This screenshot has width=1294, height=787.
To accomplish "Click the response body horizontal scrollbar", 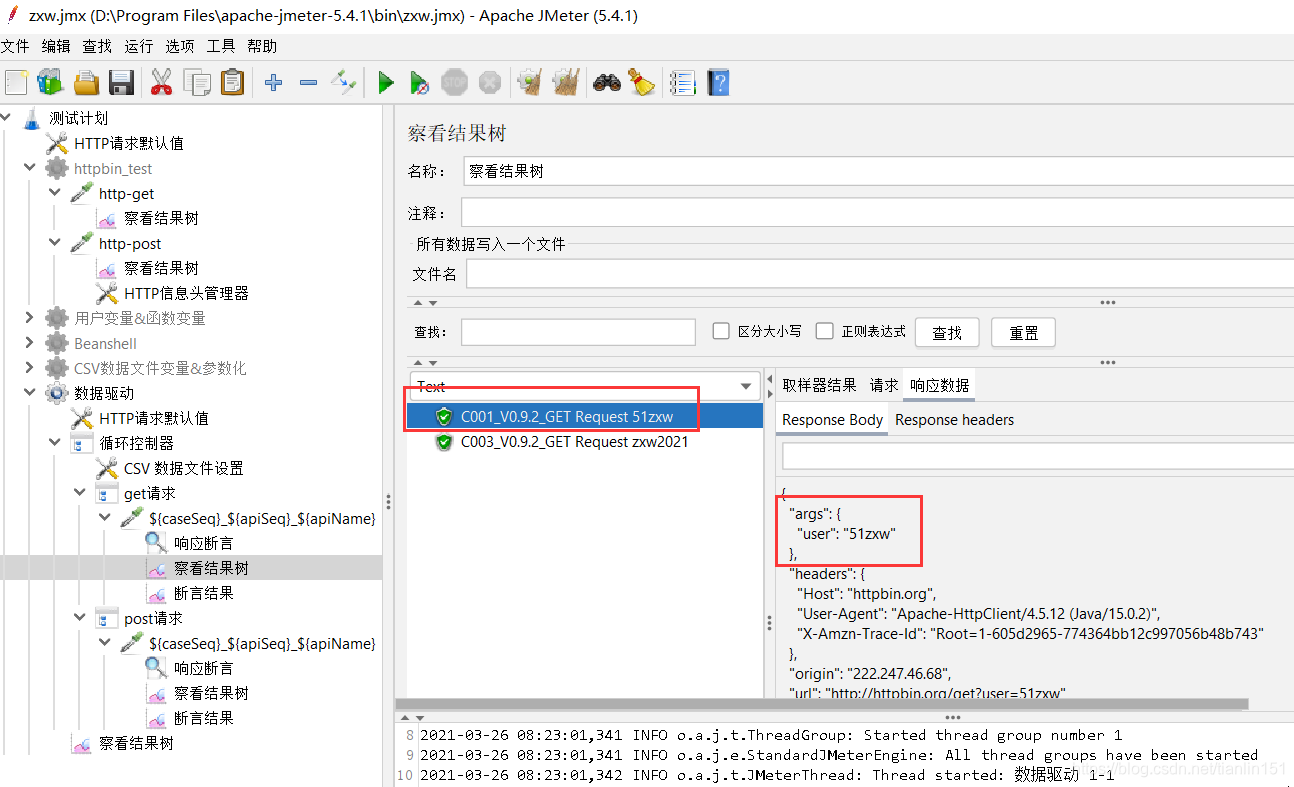I will pos(822,703).
